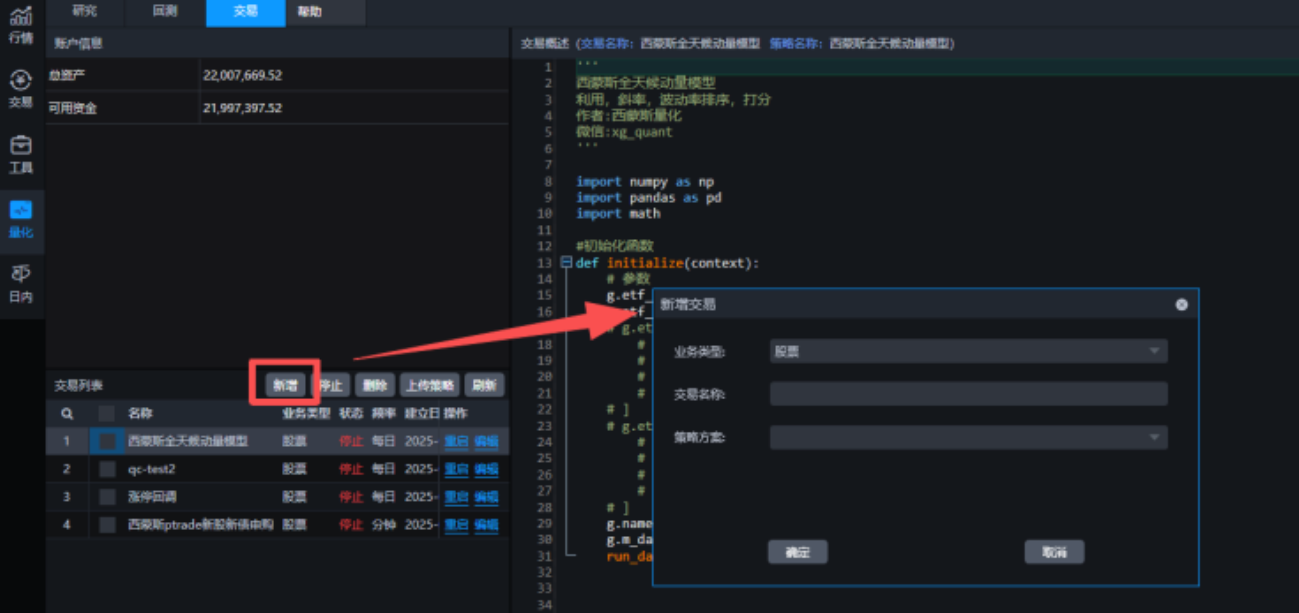This screenshot has height=613, width=1299.
Task: Open the 策略方案 dropdown
Action: (x=968, y=437)
